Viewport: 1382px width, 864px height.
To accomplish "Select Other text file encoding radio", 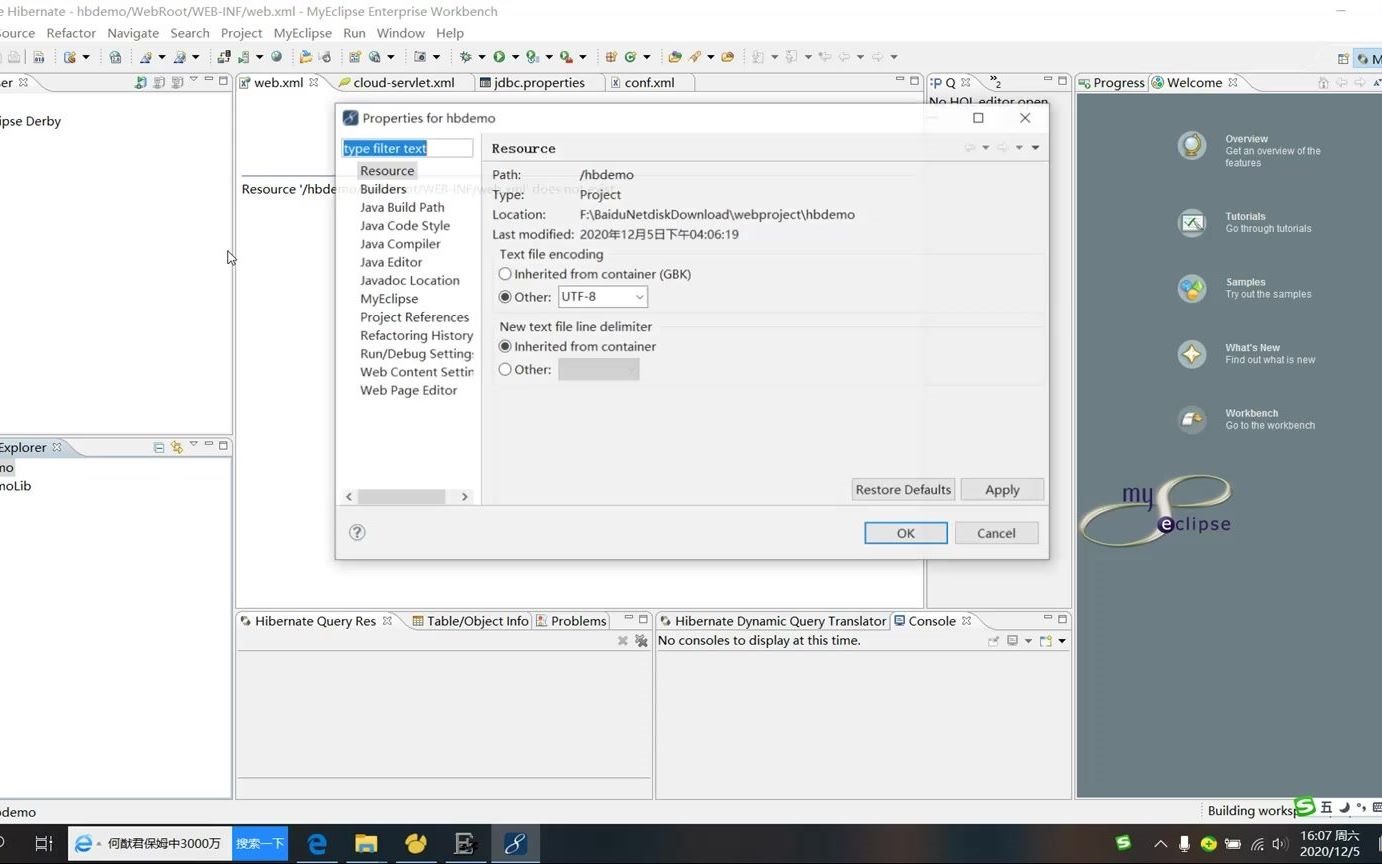I will tap(505, 297).
